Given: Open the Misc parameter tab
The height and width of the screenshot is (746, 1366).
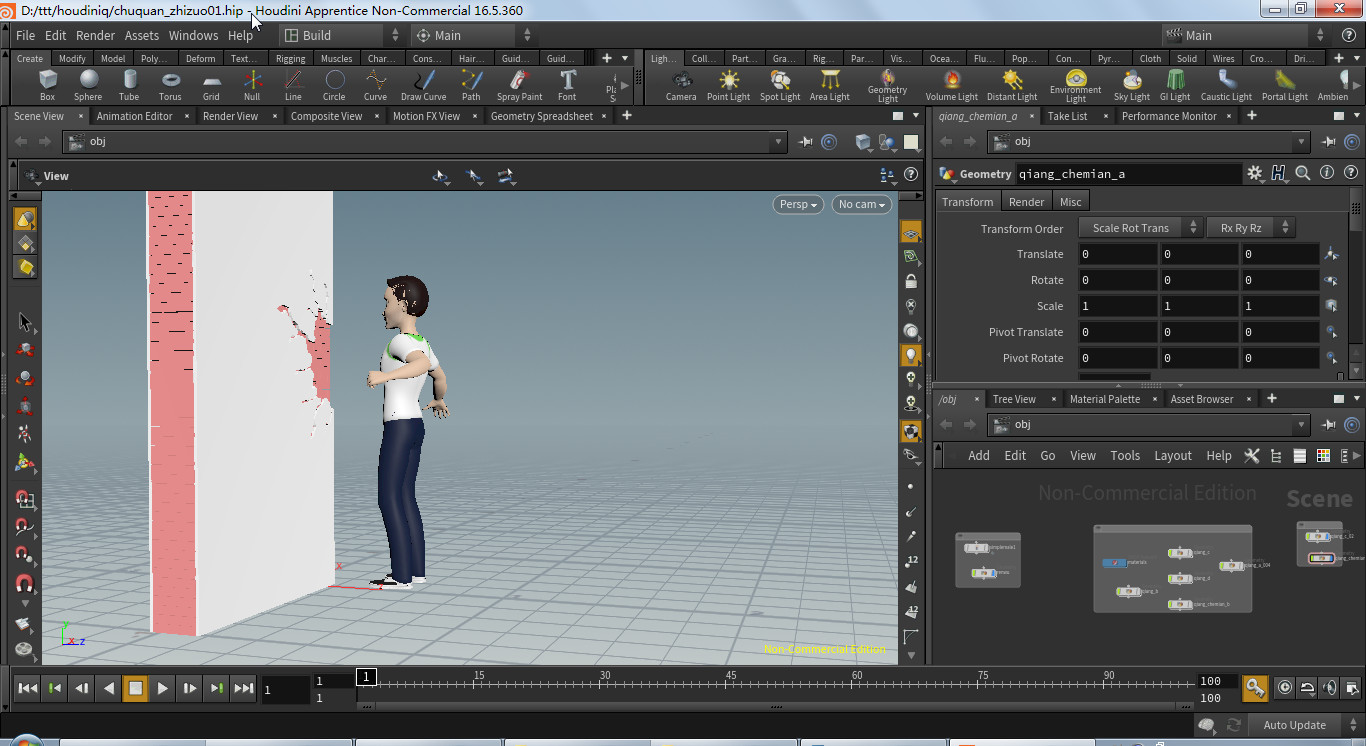Looking at the screenshot, I should [1070, 202].
